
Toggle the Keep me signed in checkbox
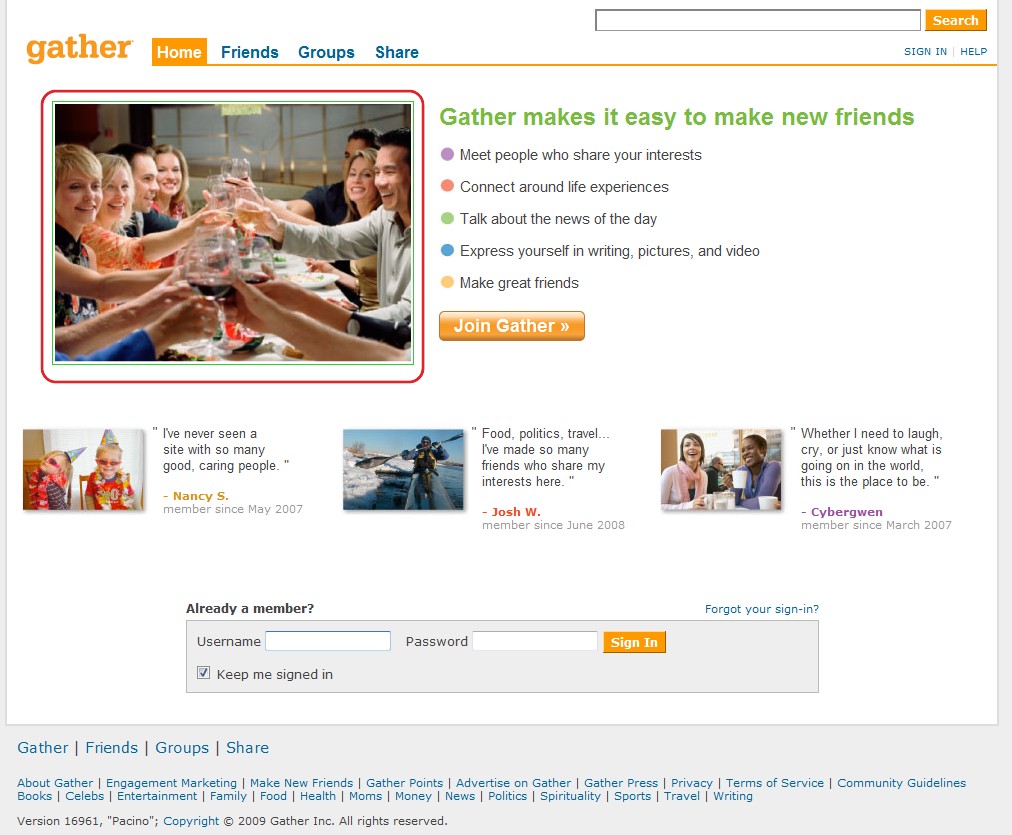click(203, 673)
